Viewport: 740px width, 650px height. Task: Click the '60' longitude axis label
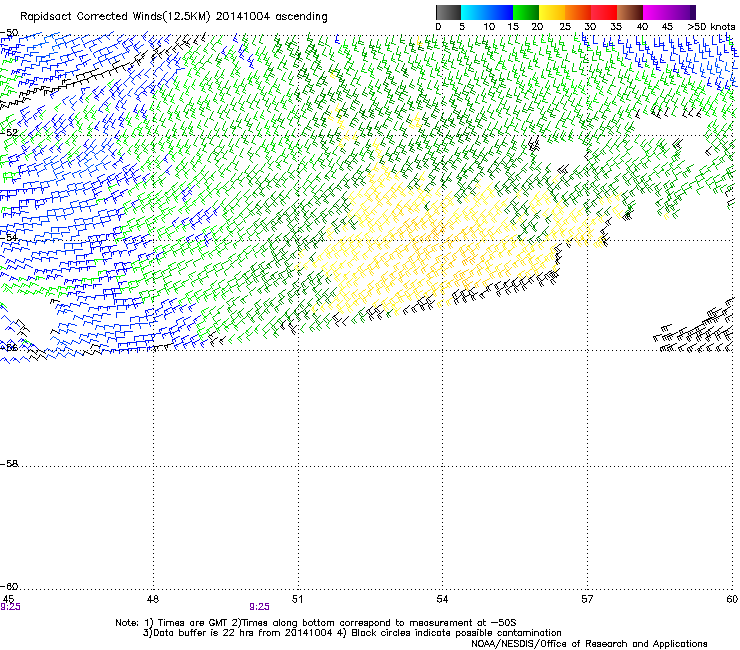tap(732, 599)
